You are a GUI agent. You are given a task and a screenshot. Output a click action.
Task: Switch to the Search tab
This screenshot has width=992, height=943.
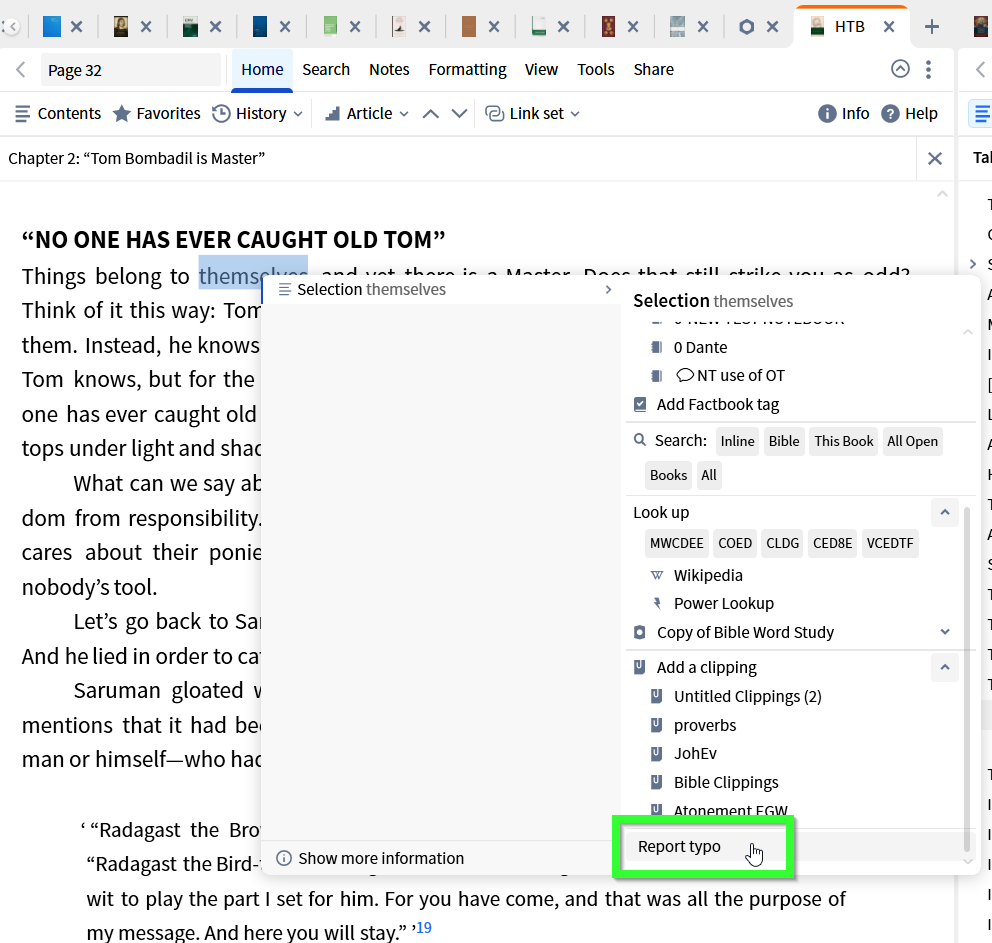click(x=326, y=70)
